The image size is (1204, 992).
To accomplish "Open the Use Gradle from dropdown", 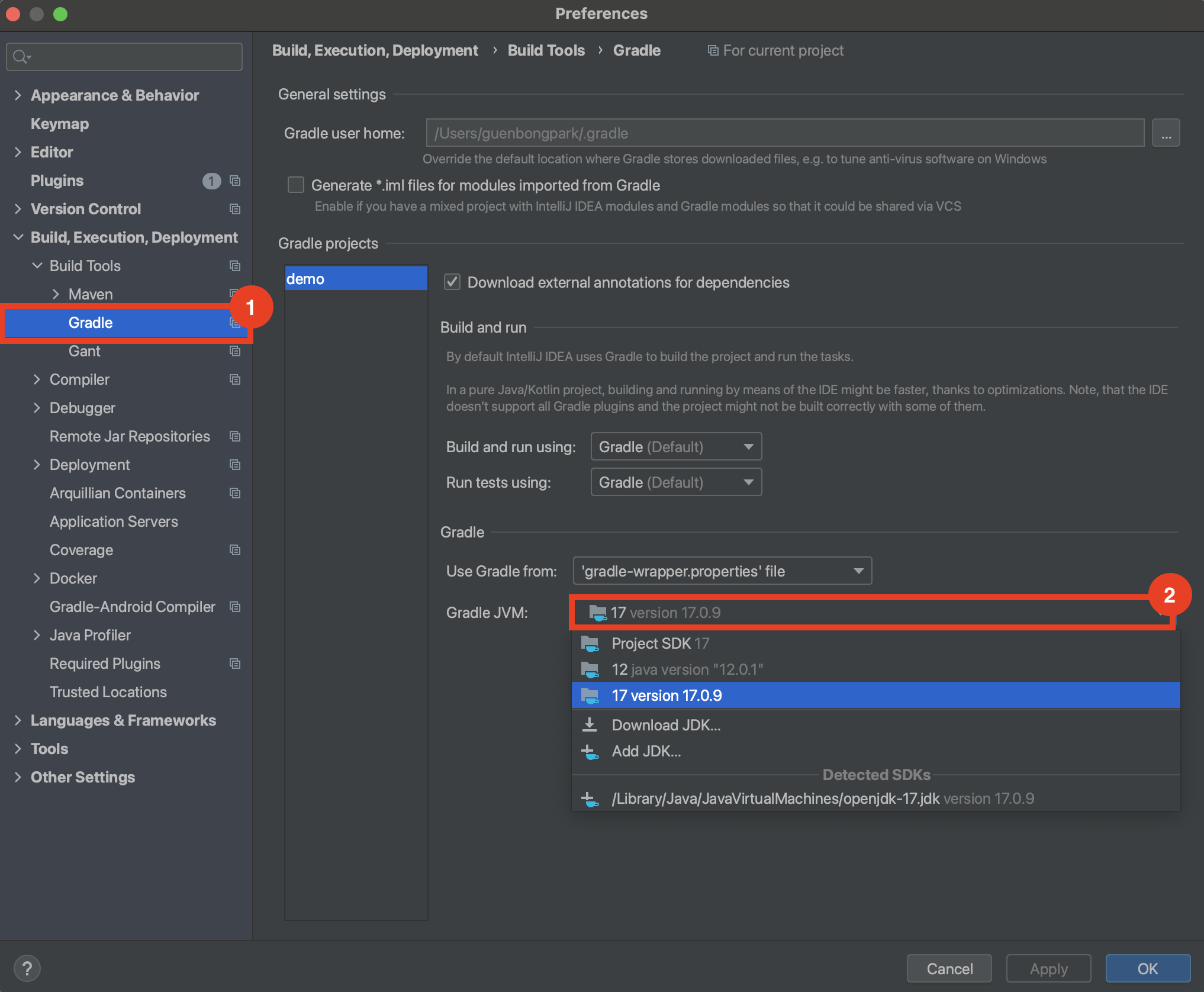I will coord(722,571).
